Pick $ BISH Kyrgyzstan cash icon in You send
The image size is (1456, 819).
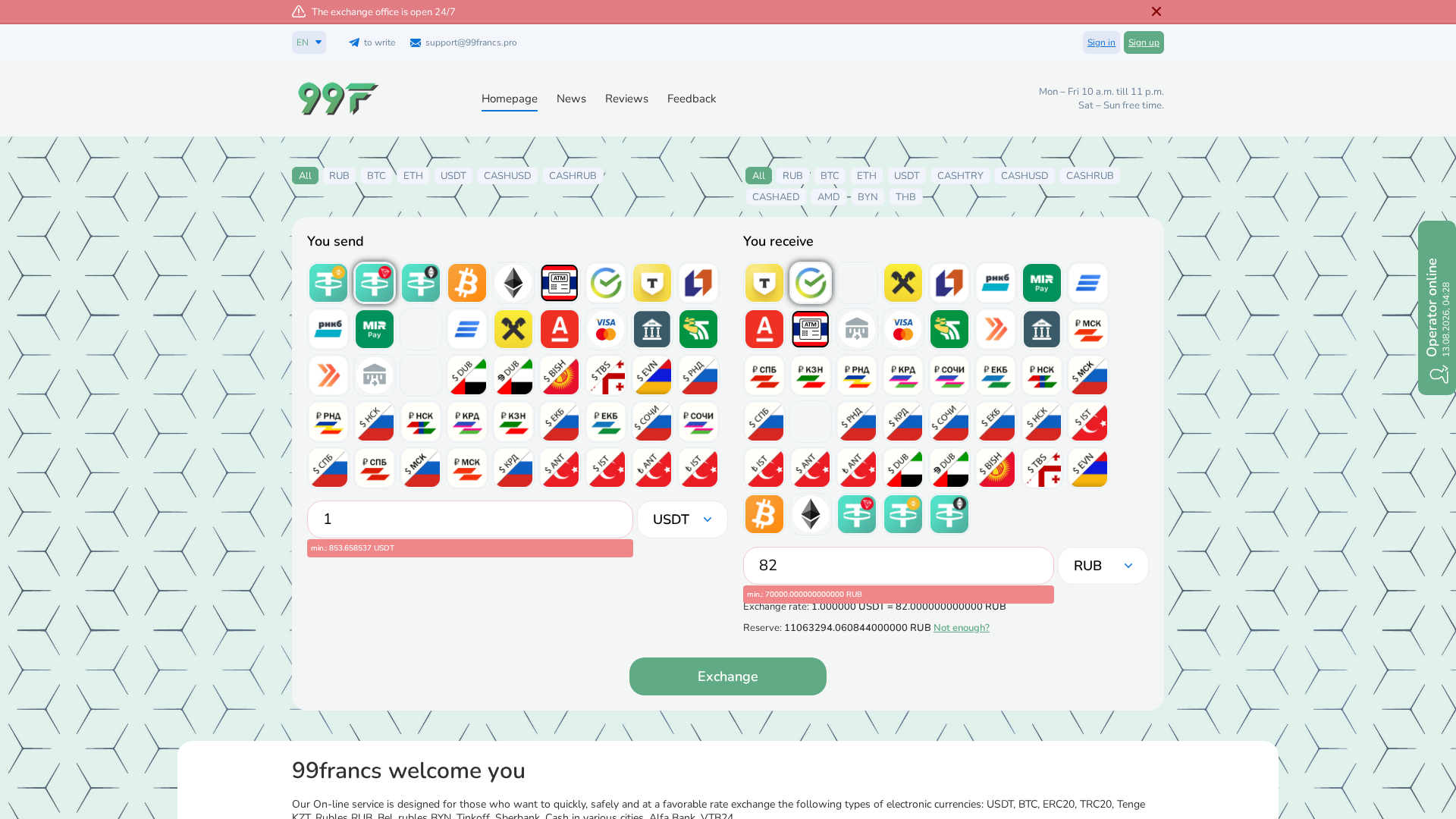pos(560,375)
